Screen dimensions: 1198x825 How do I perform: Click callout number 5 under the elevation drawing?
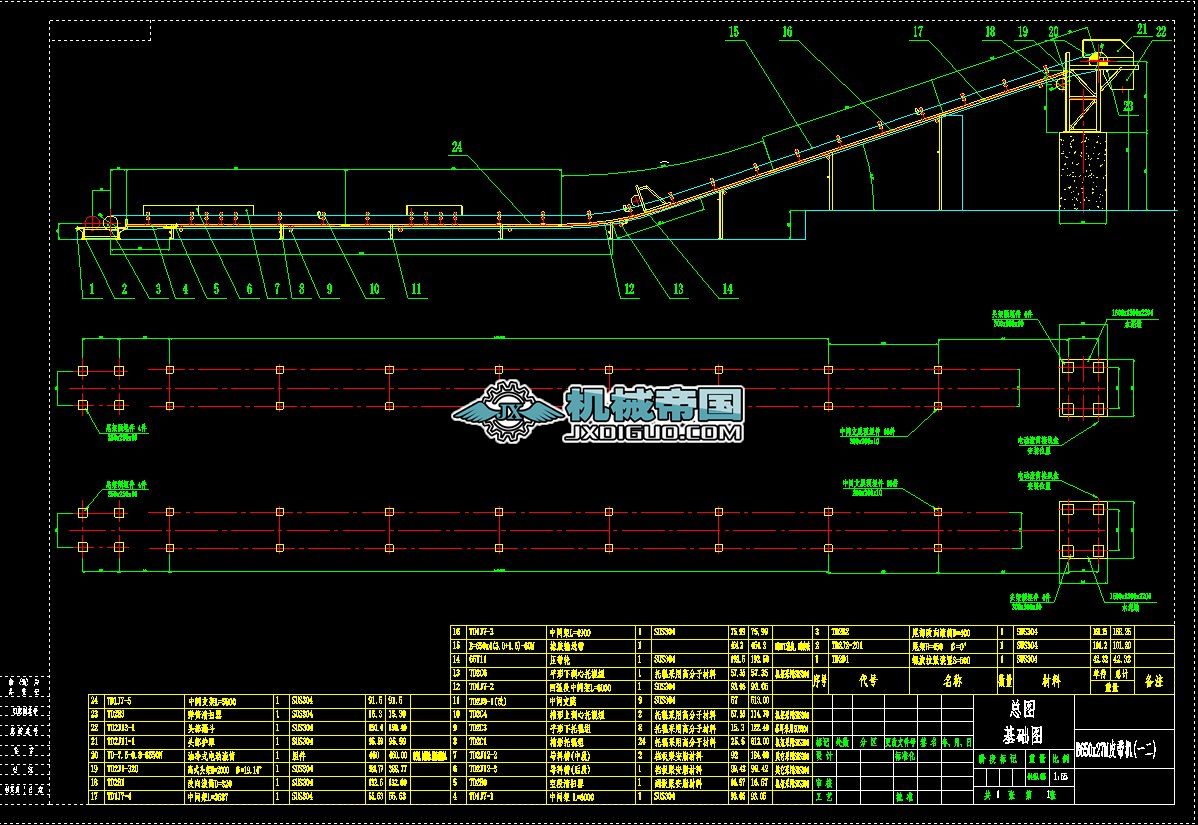pos(216,289)
